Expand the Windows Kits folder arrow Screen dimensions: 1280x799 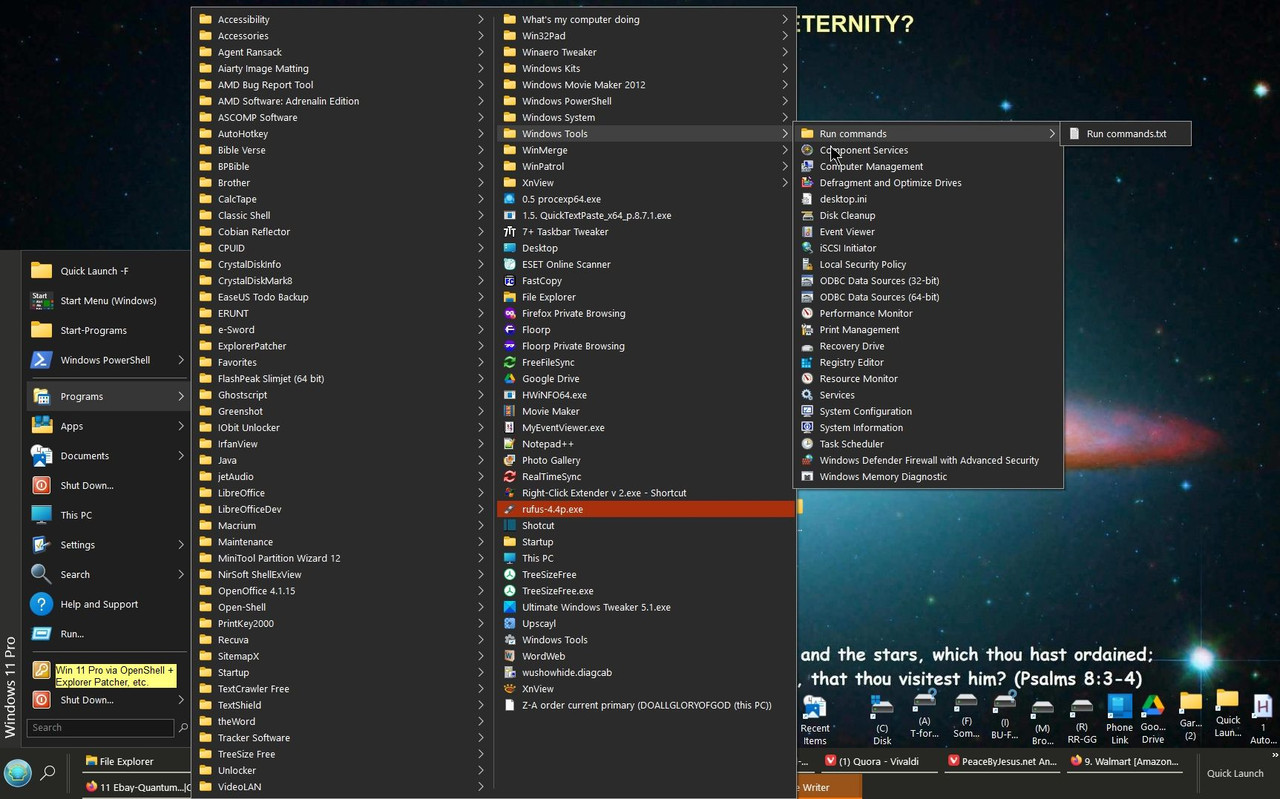click(785, 68)
